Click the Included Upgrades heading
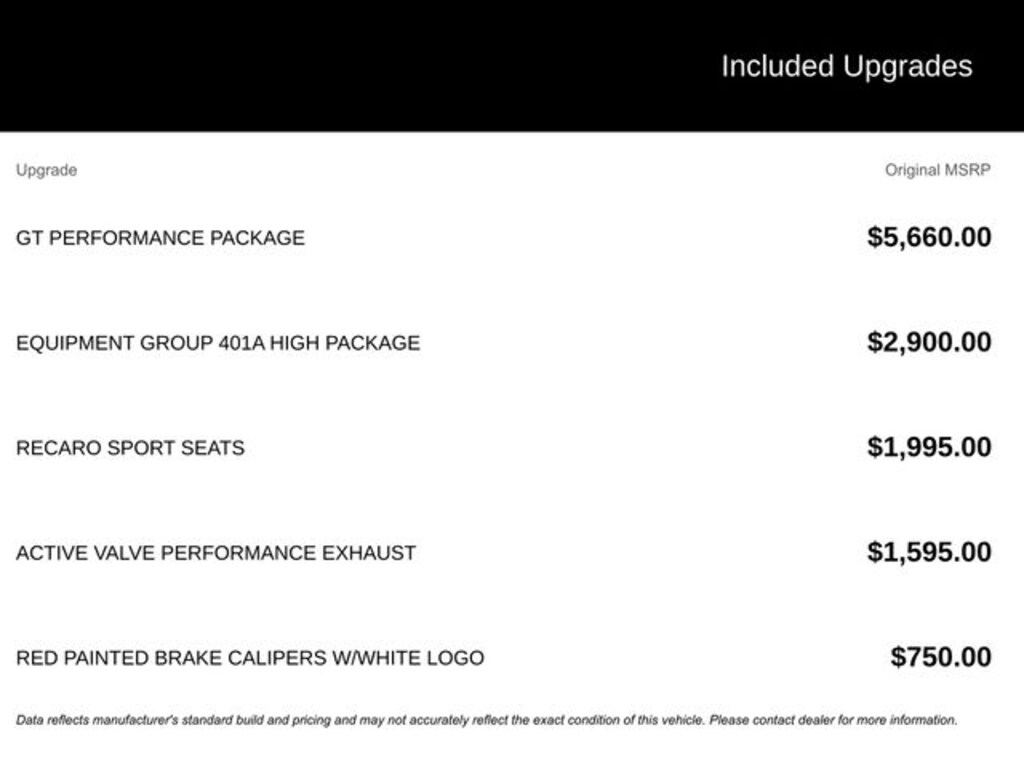Image resolution: width=1024 pixels, height=768 pixels. tap(846, 67)
